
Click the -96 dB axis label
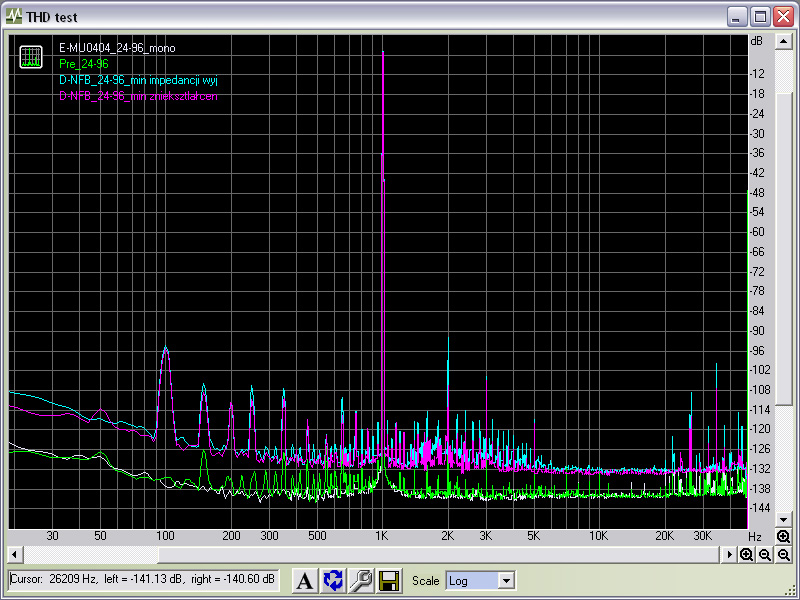[x=758, y=351]
